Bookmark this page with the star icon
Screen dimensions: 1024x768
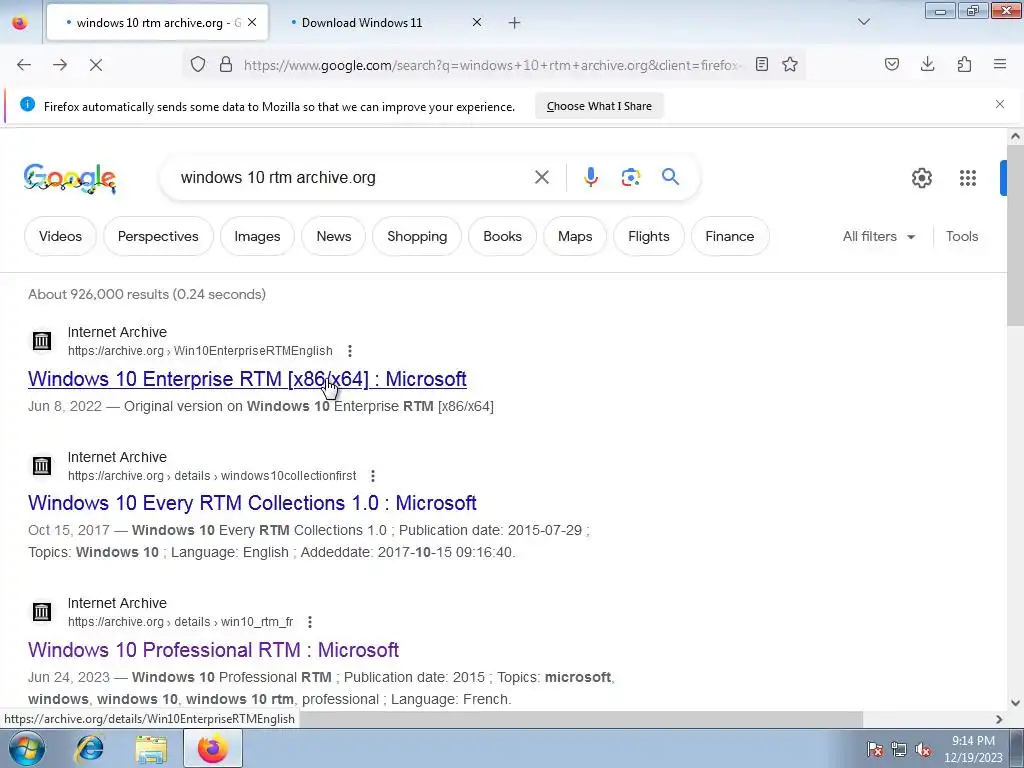[x=790, y=64]
